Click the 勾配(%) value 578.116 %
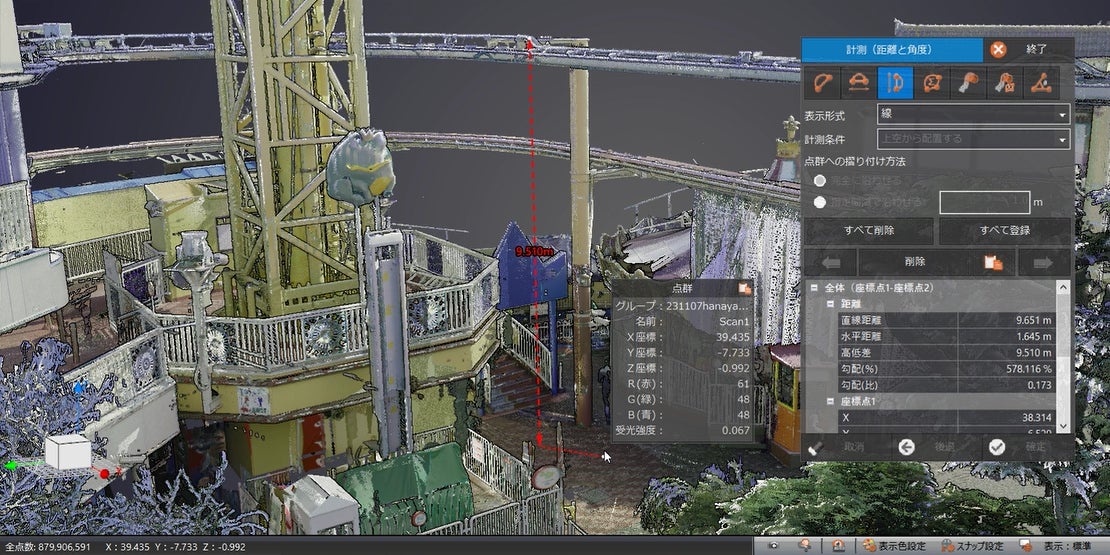 [x=1029, y=369]
